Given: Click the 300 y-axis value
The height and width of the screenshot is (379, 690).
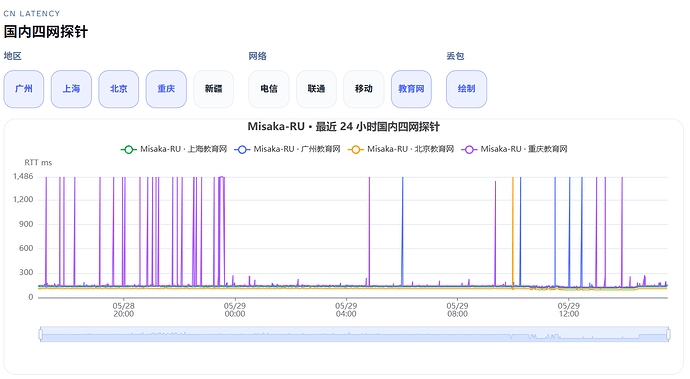Looking at the screenshot, I should point(26,272).
